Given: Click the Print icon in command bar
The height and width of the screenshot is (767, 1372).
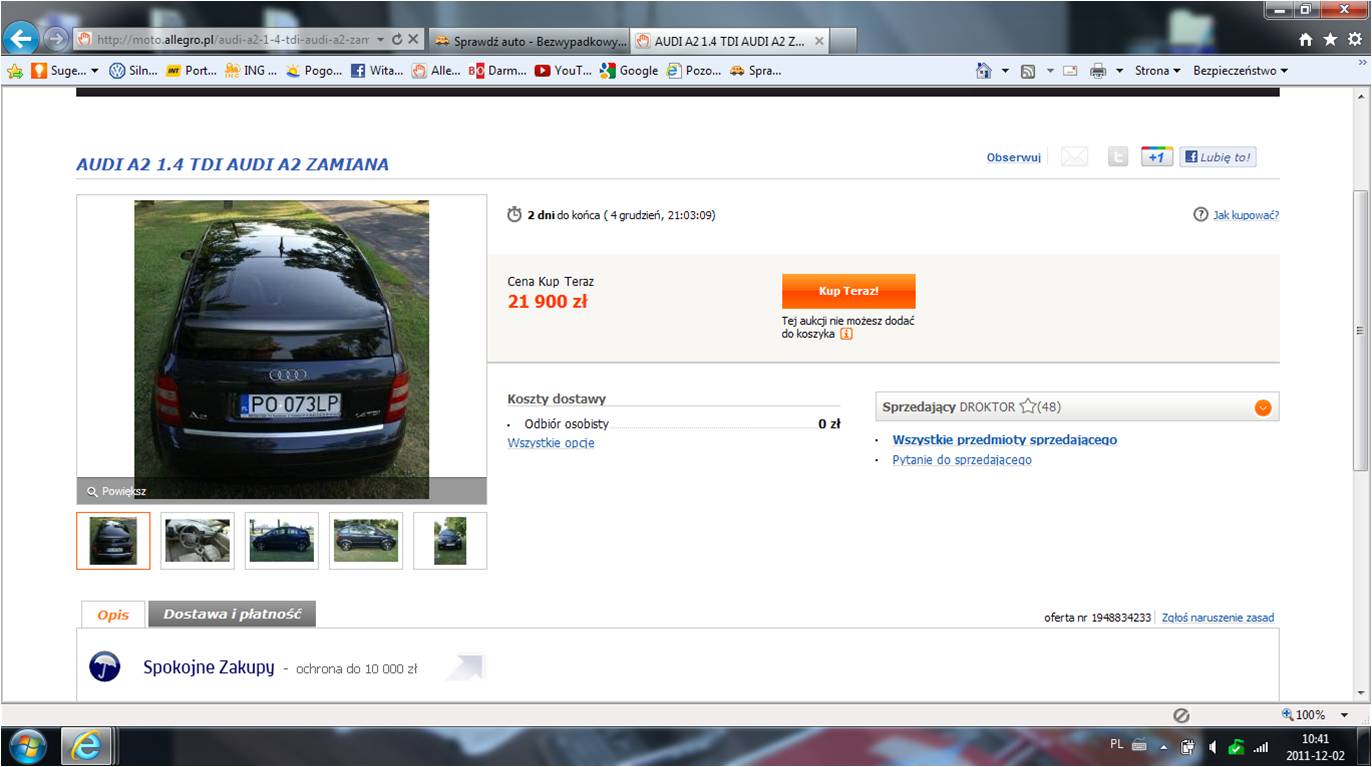Looking at the screenshot, I should (1098, 71).
